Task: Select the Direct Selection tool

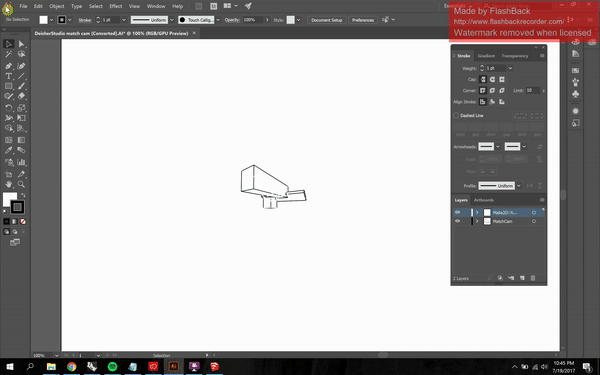Action: click(x=21, y=44)
